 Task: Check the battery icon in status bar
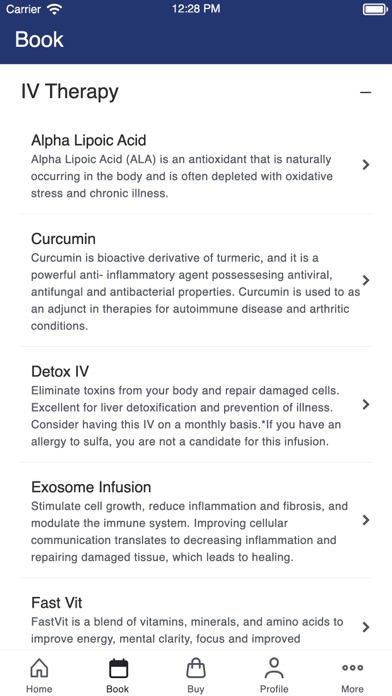coord(375,9)
